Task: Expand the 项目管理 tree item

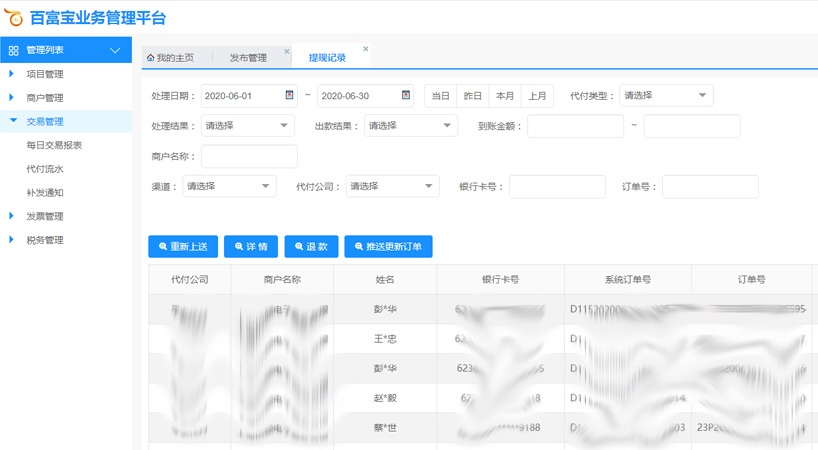Action: pos(12,74)
